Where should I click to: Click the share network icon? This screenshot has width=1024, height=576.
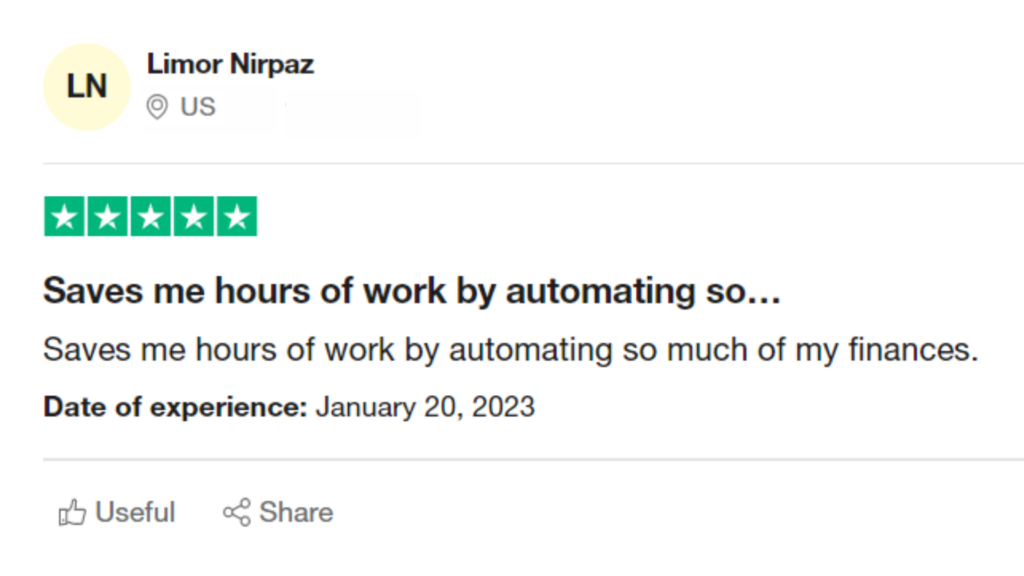click(x=236, y=512)
